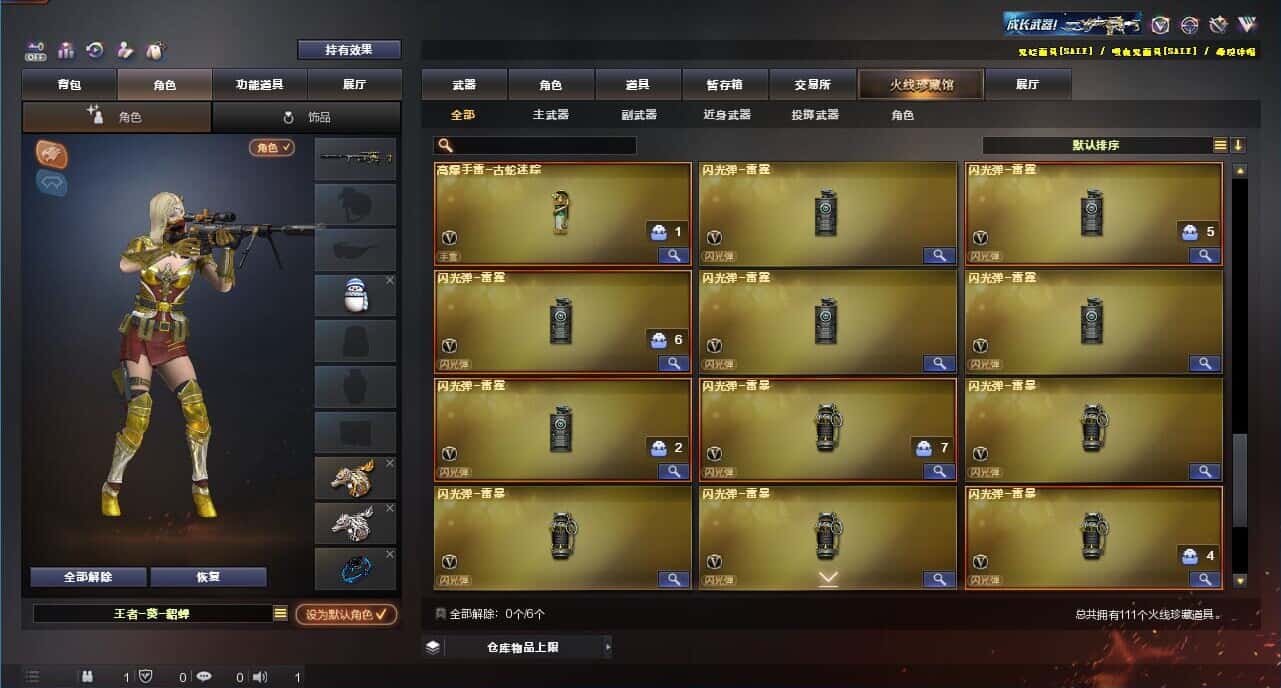Open 默认排序 sort dropdown list
This screenshot has width=1281, height=688.
pyautogui.click(x=1220, y=145)
